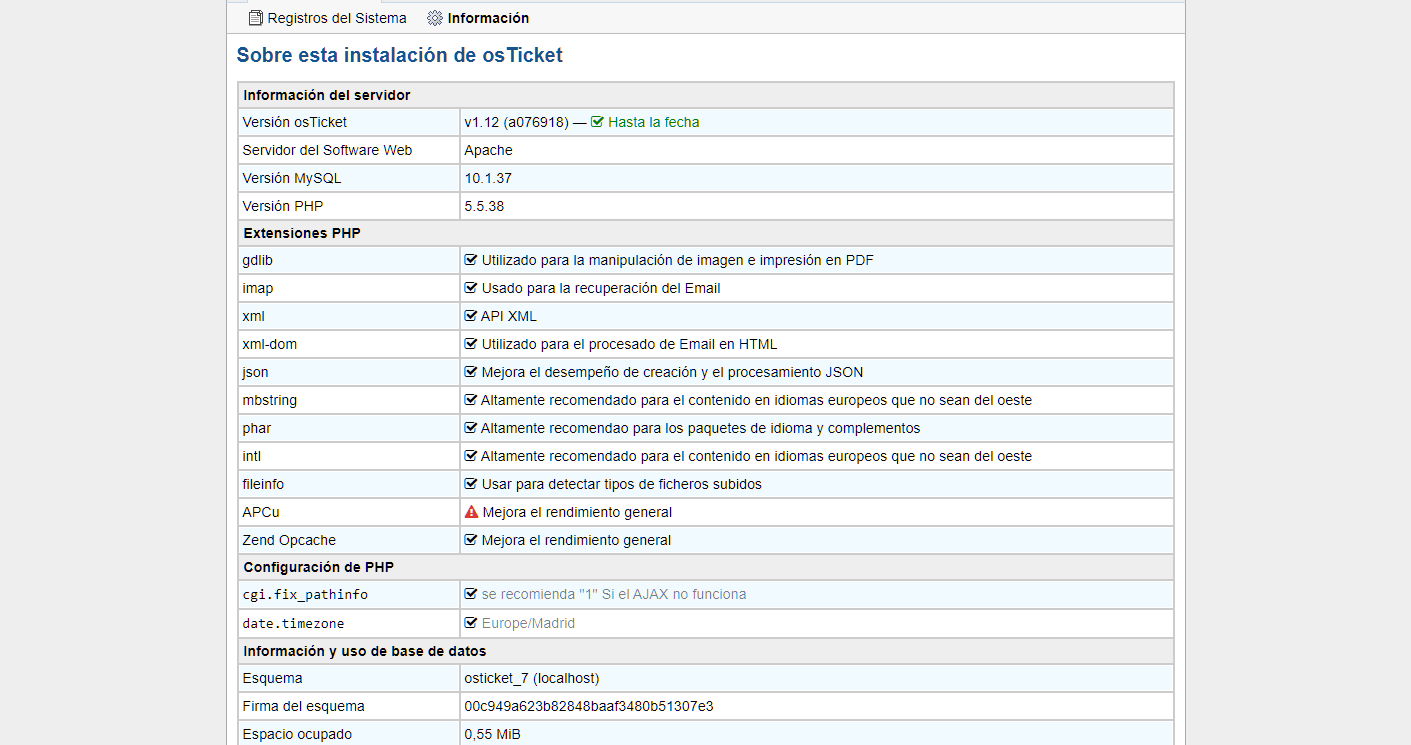Click the Zend Opcache extension name
Image resolution: width=1411 pixels, height=745 pixels.
[289, 540]
